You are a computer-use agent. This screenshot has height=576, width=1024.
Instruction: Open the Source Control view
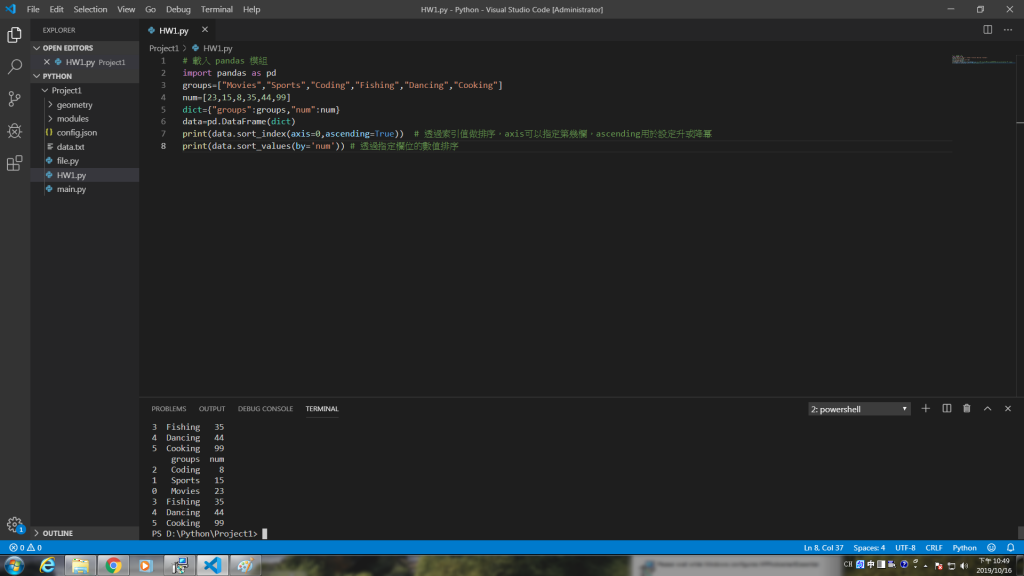pyautogui.click(x=14, y=99)
